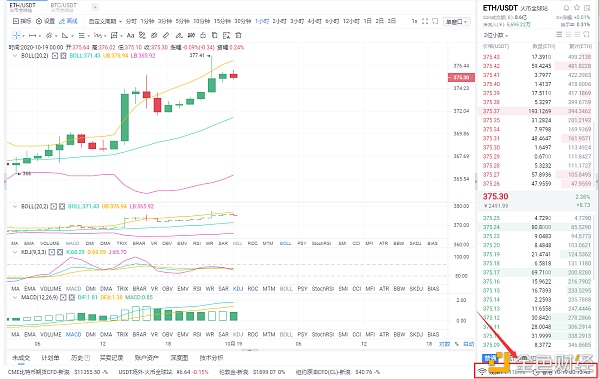This screenshot has width=600, height=379.
Task: Switch to BTC/USDT chart tab
Action: tap(64, 7)
